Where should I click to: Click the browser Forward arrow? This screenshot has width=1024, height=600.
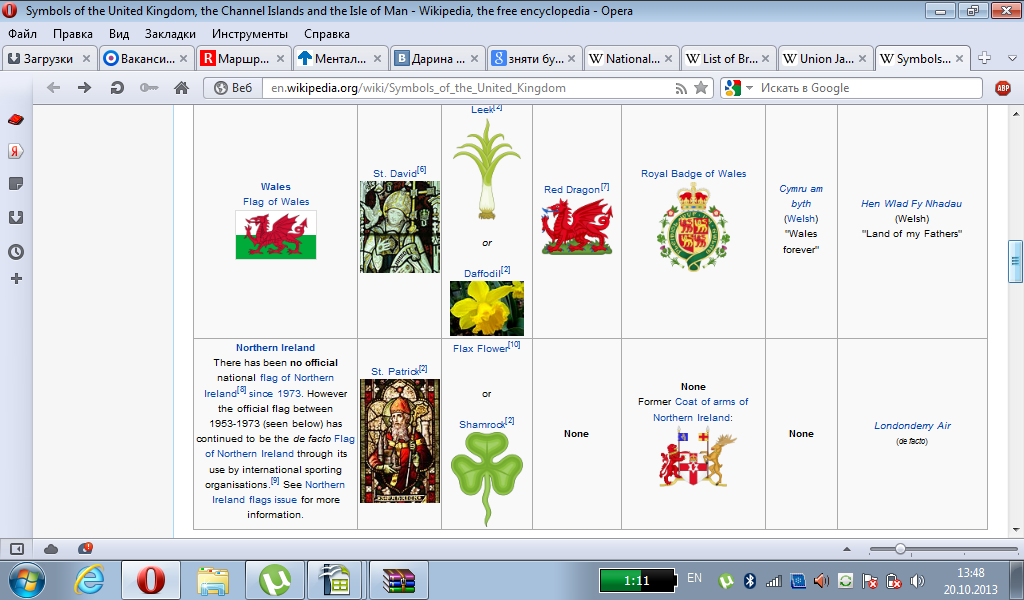point(85,87)
